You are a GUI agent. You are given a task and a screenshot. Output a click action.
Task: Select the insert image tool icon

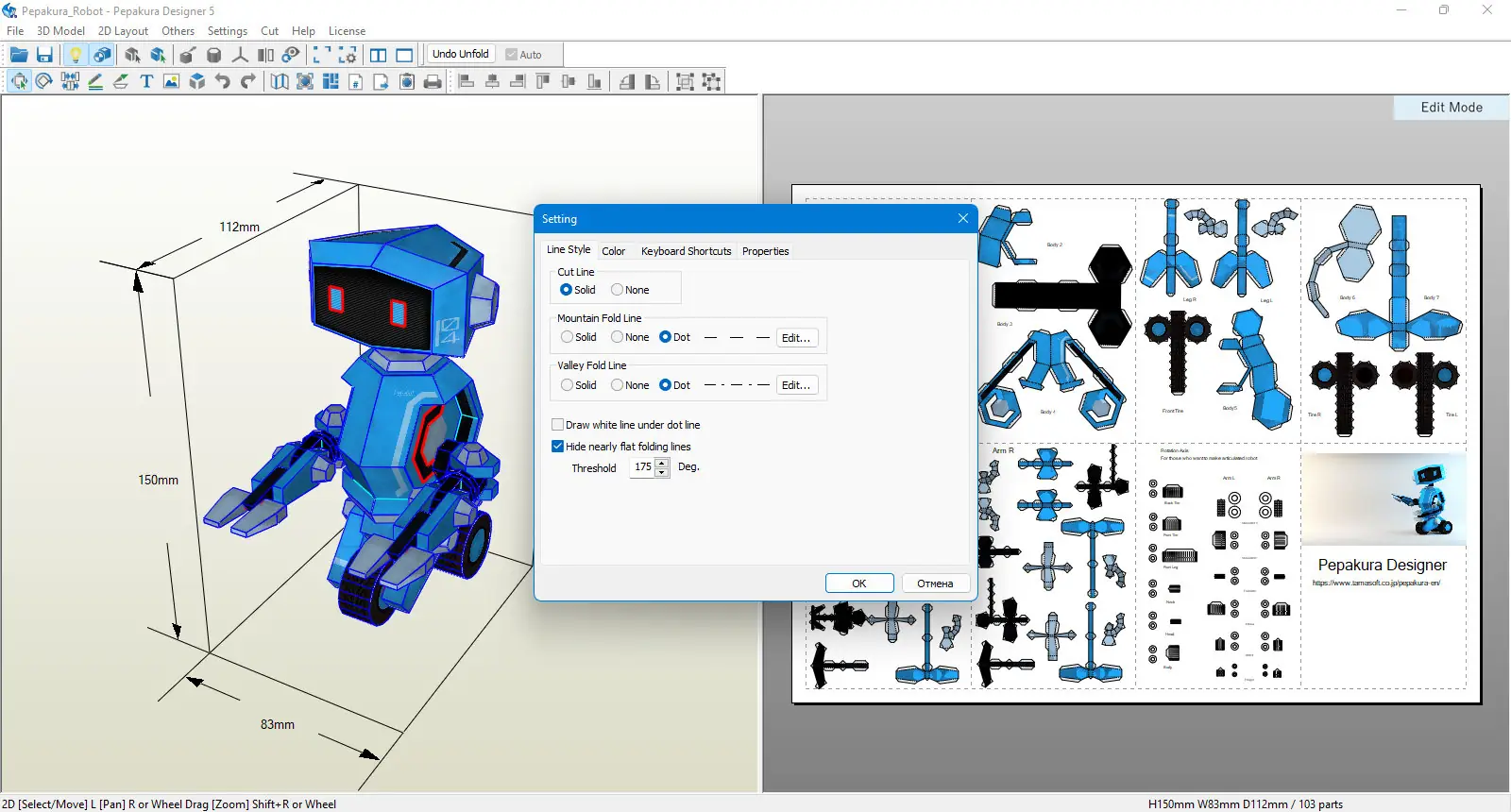pyautogui.click(x=171, y=81)
